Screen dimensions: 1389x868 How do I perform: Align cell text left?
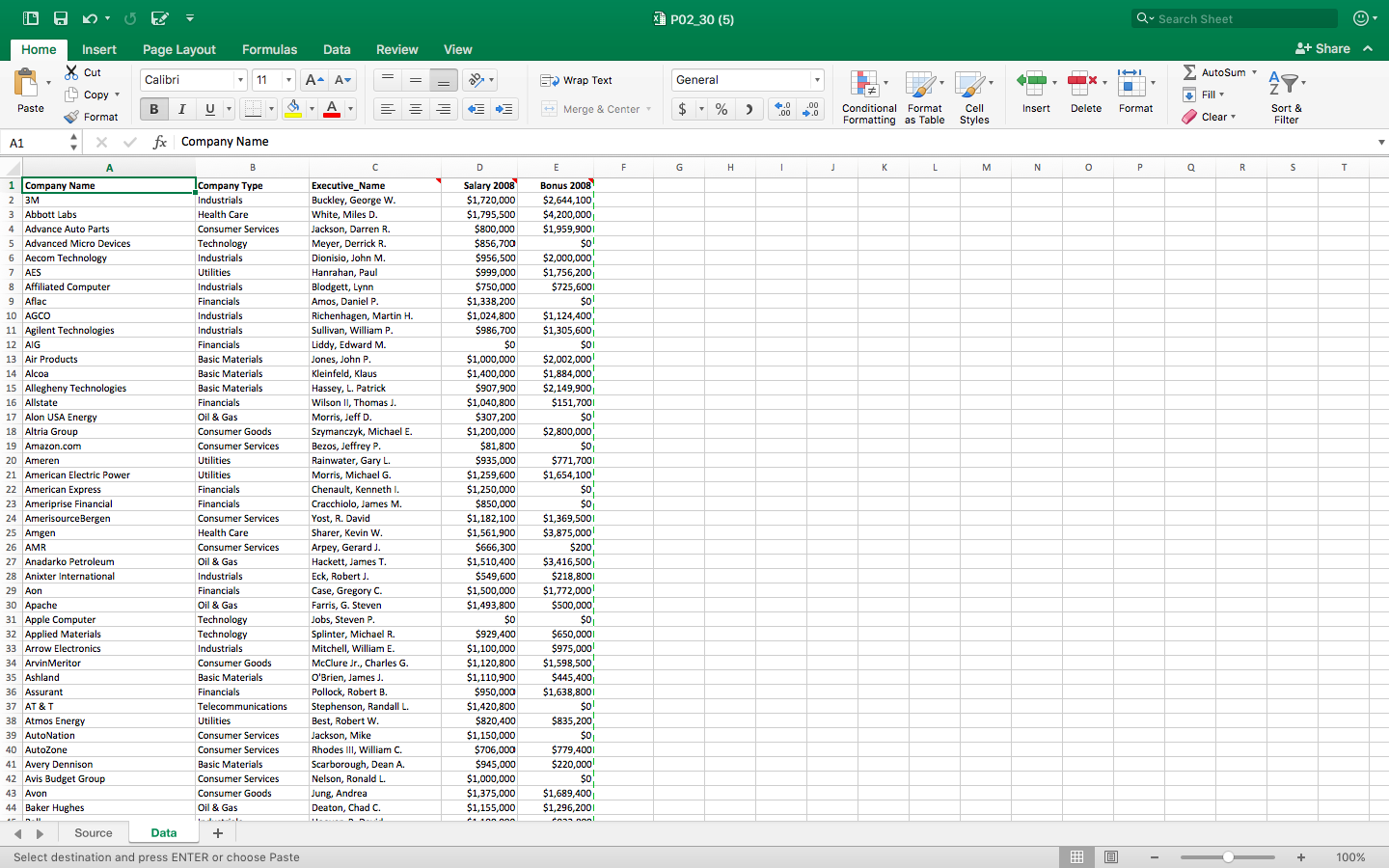tap(388, 109)
